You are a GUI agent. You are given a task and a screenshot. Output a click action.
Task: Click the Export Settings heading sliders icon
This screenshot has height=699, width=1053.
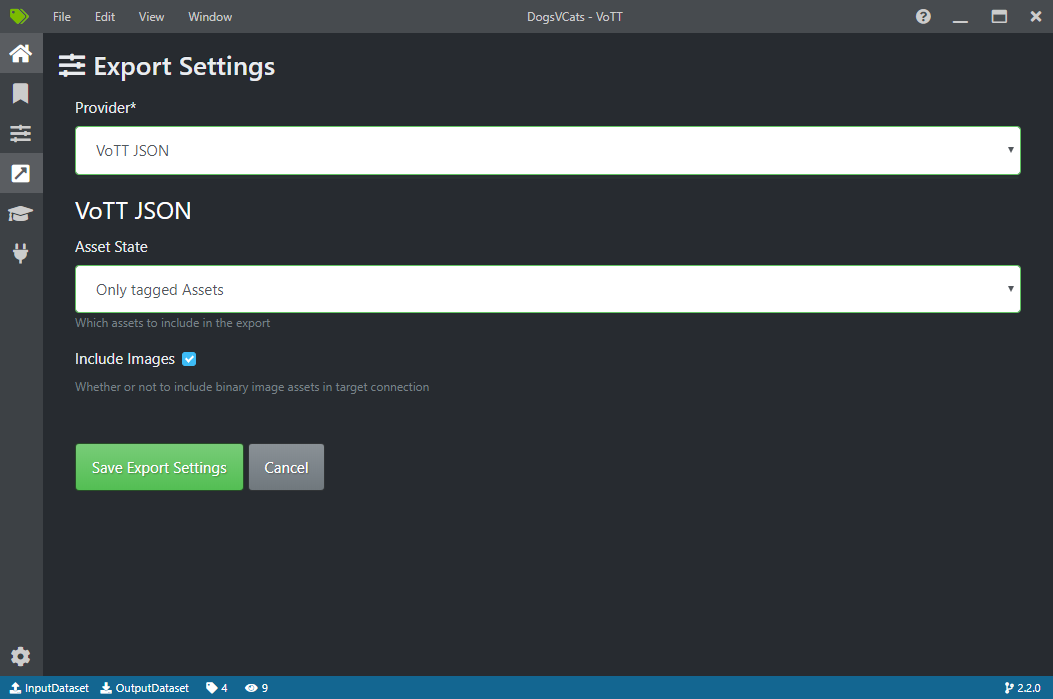click(72, 66)
